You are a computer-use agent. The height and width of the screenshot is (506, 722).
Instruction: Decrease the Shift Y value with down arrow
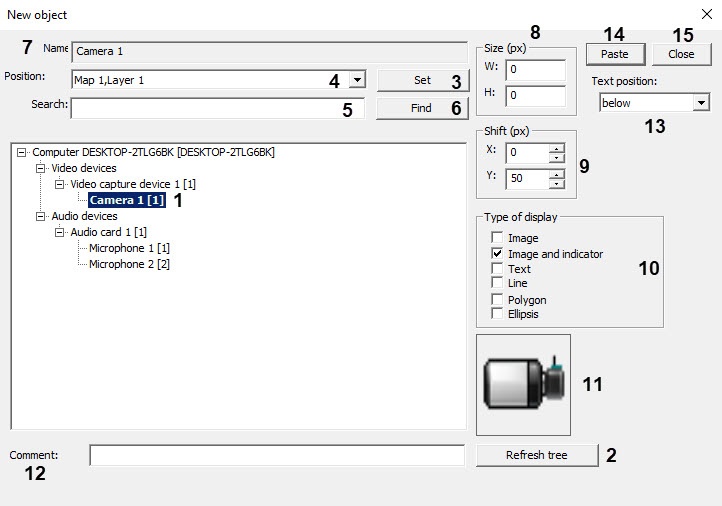[557, 183]
